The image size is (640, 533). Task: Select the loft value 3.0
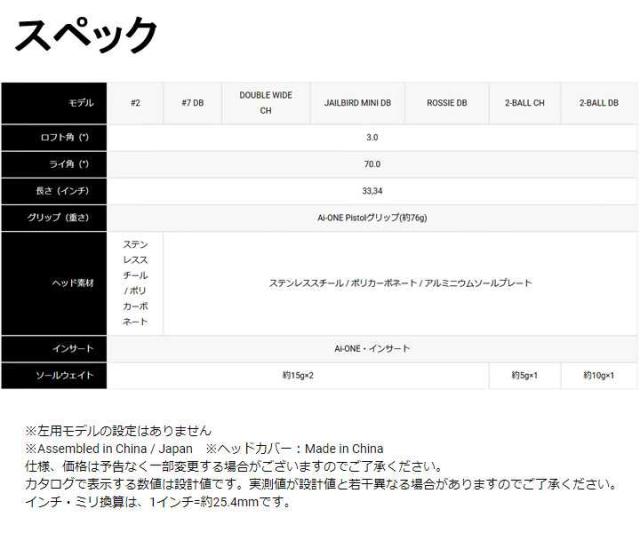tap(372, 138)
